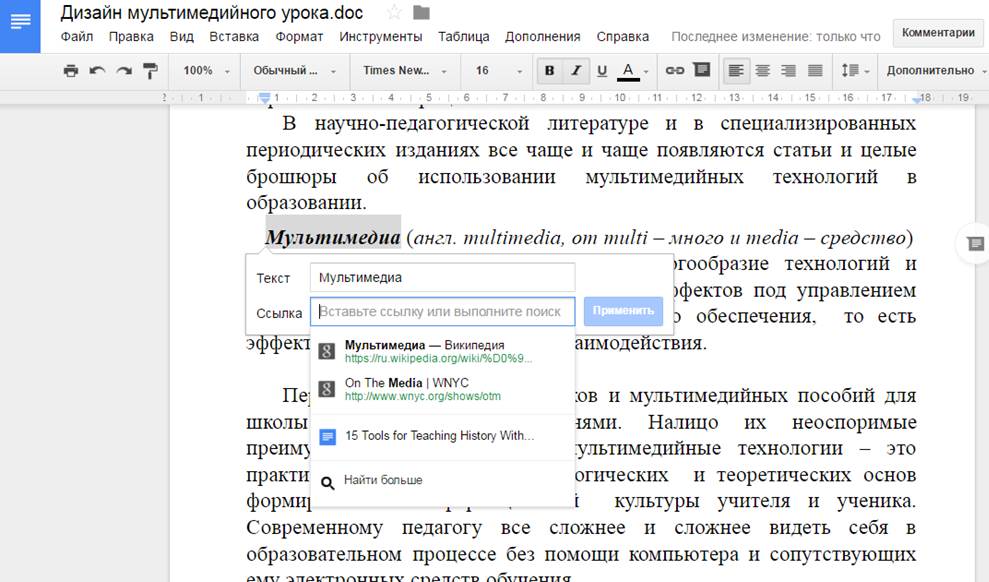Open the Формат menu
The height and width of the screenshot is (582, 989).
299,37
